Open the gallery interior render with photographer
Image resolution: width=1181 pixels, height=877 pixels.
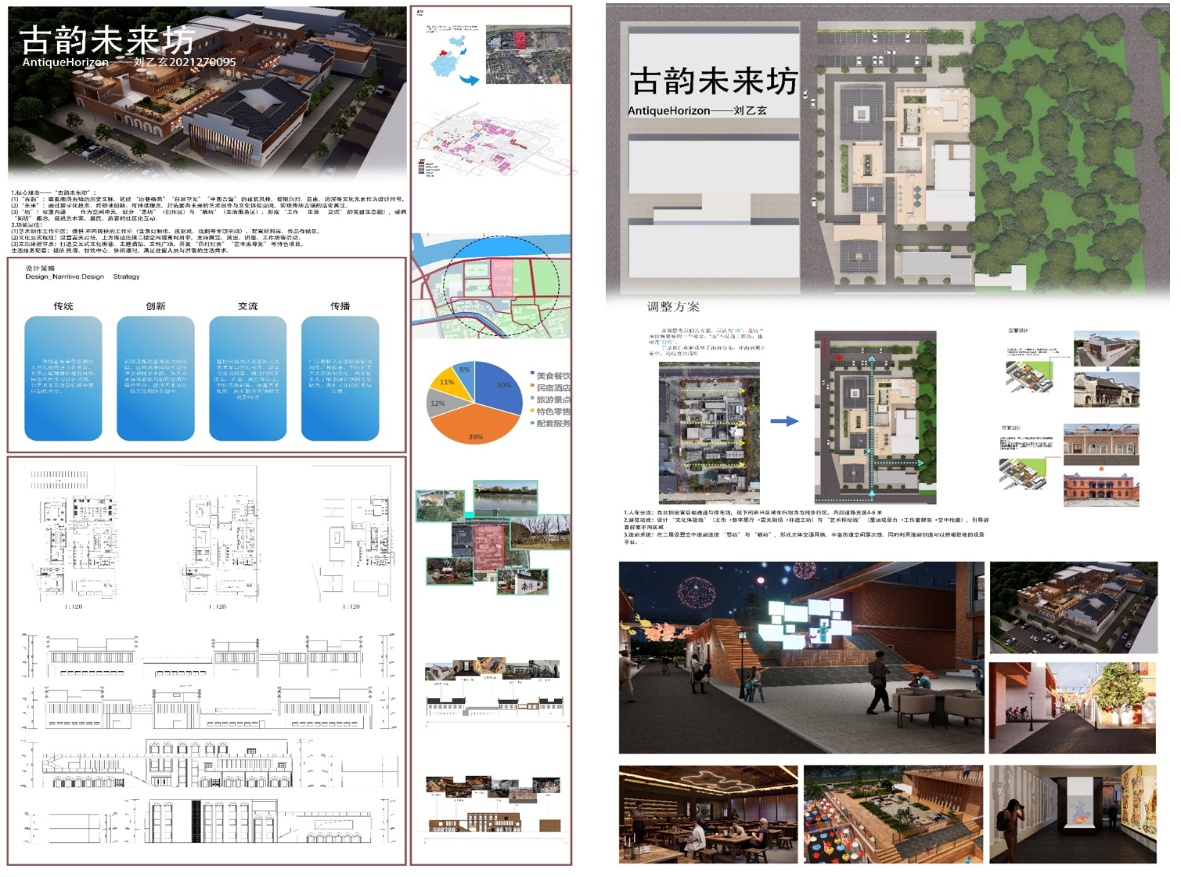(1073, 814)
